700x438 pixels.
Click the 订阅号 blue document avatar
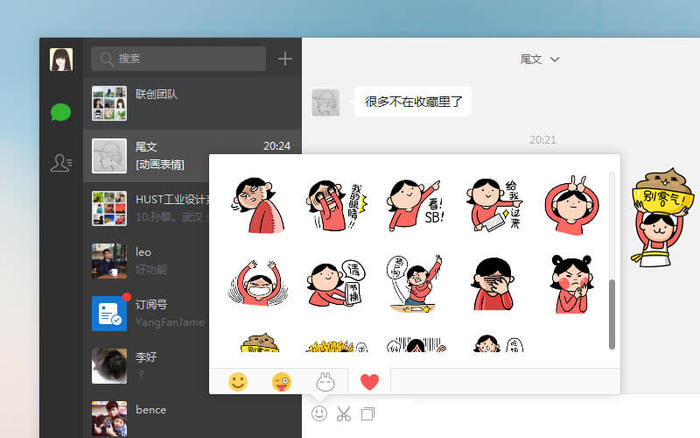pos(109,313)
